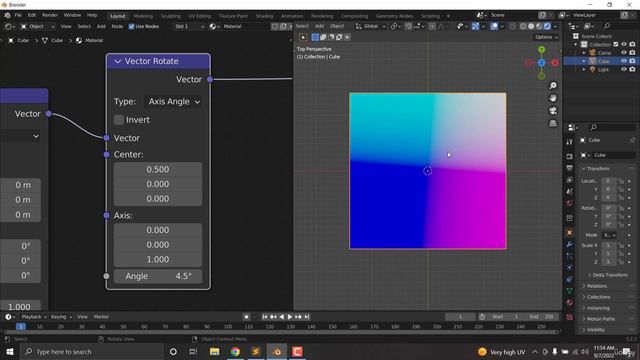640x360 pixels.
Task: Switch to the Shading workspace tab
Action: pyautogui.click(x=264, y=16)
